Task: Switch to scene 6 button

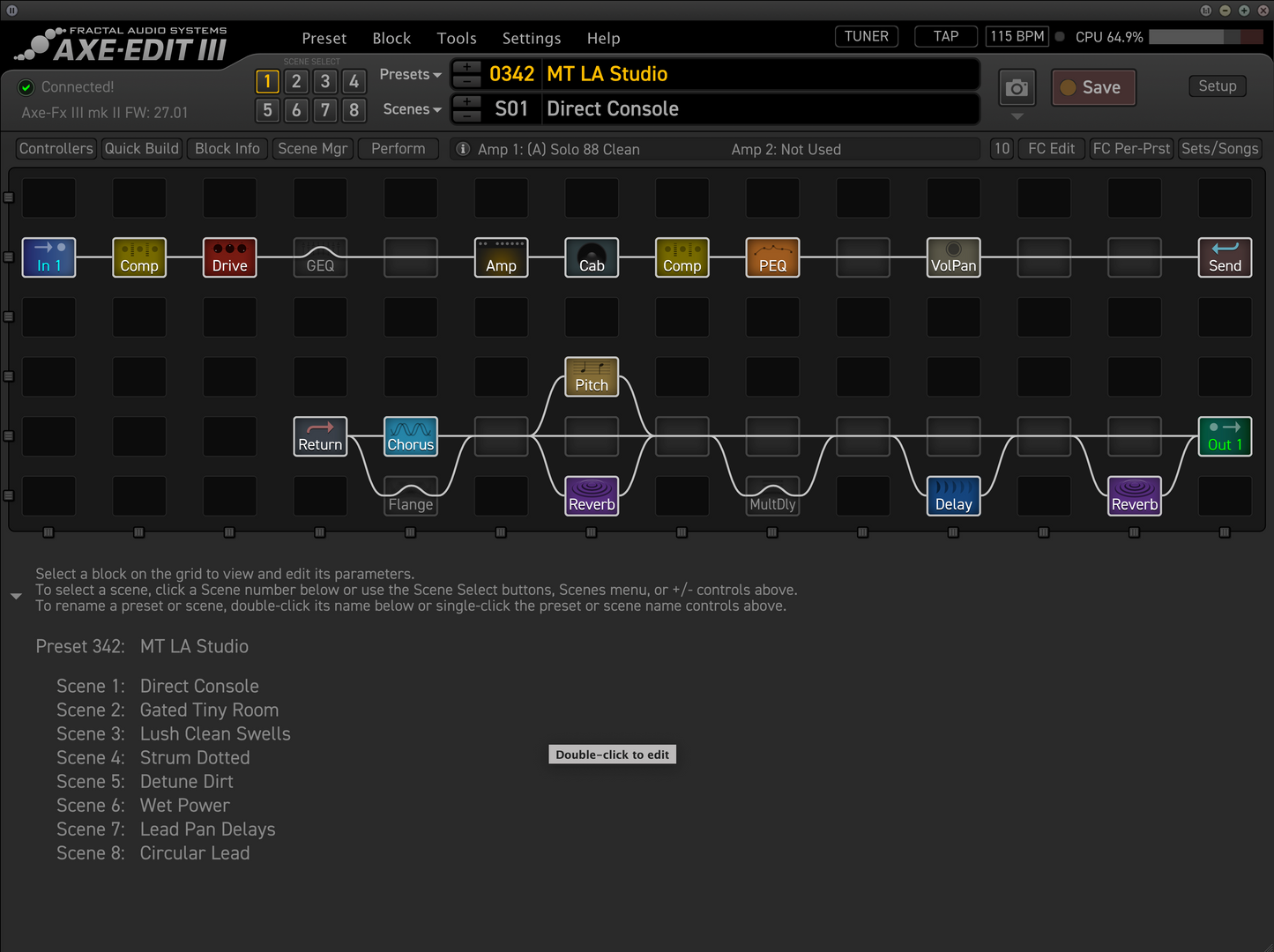Action: 296,110
